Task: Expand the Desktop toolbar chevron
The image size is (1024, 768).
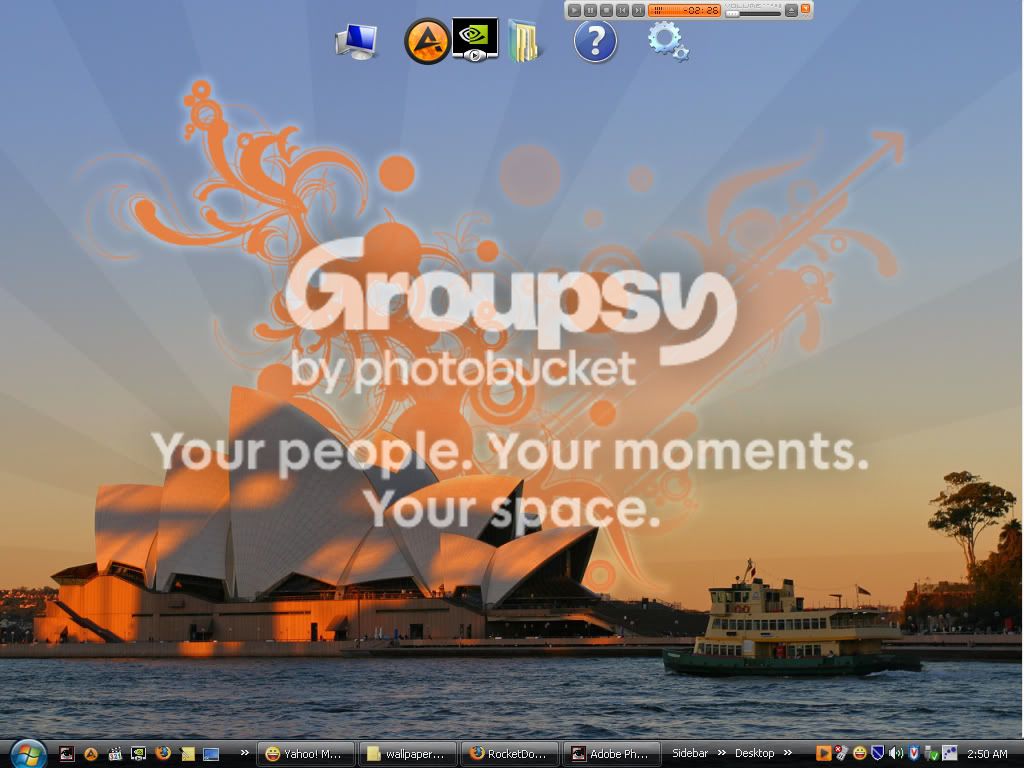Action: (x=788, y=753)
